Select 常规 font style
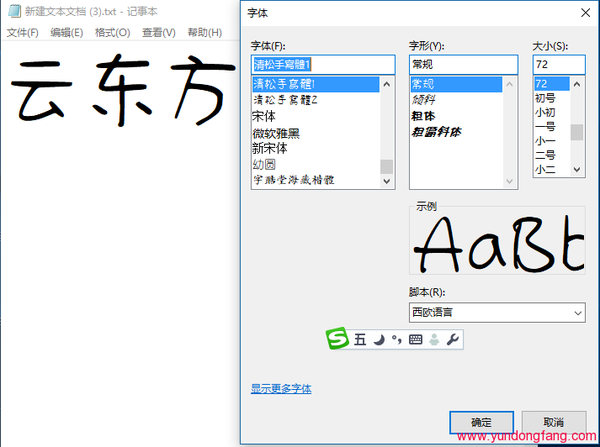The width and height of the screenshot is (600, 447). coord(456,84)
